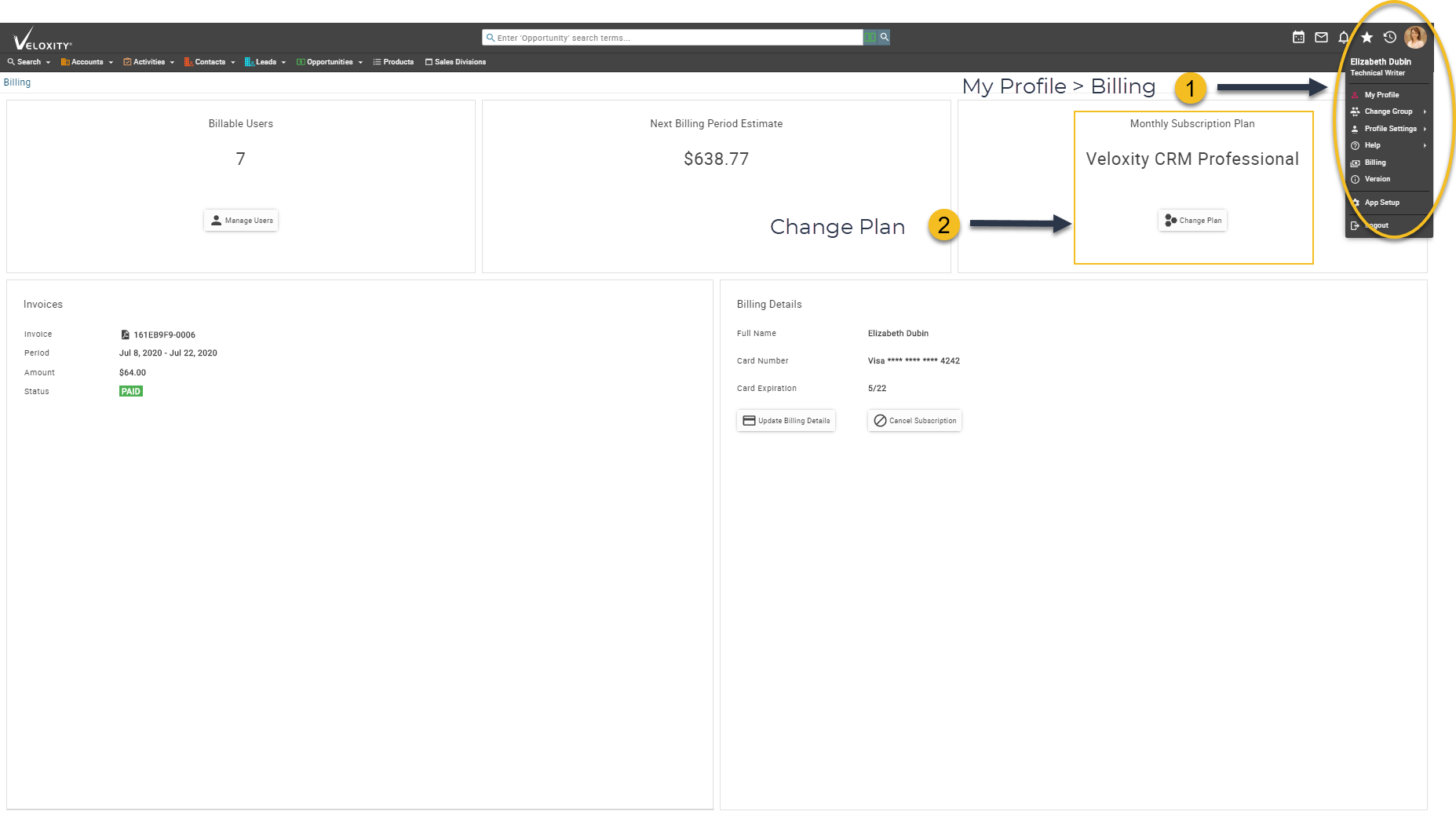This screenshot has width=1456, height=815.
Task: Click the Search magnifier icon in the navbar
Action: (x=11, y=62)
